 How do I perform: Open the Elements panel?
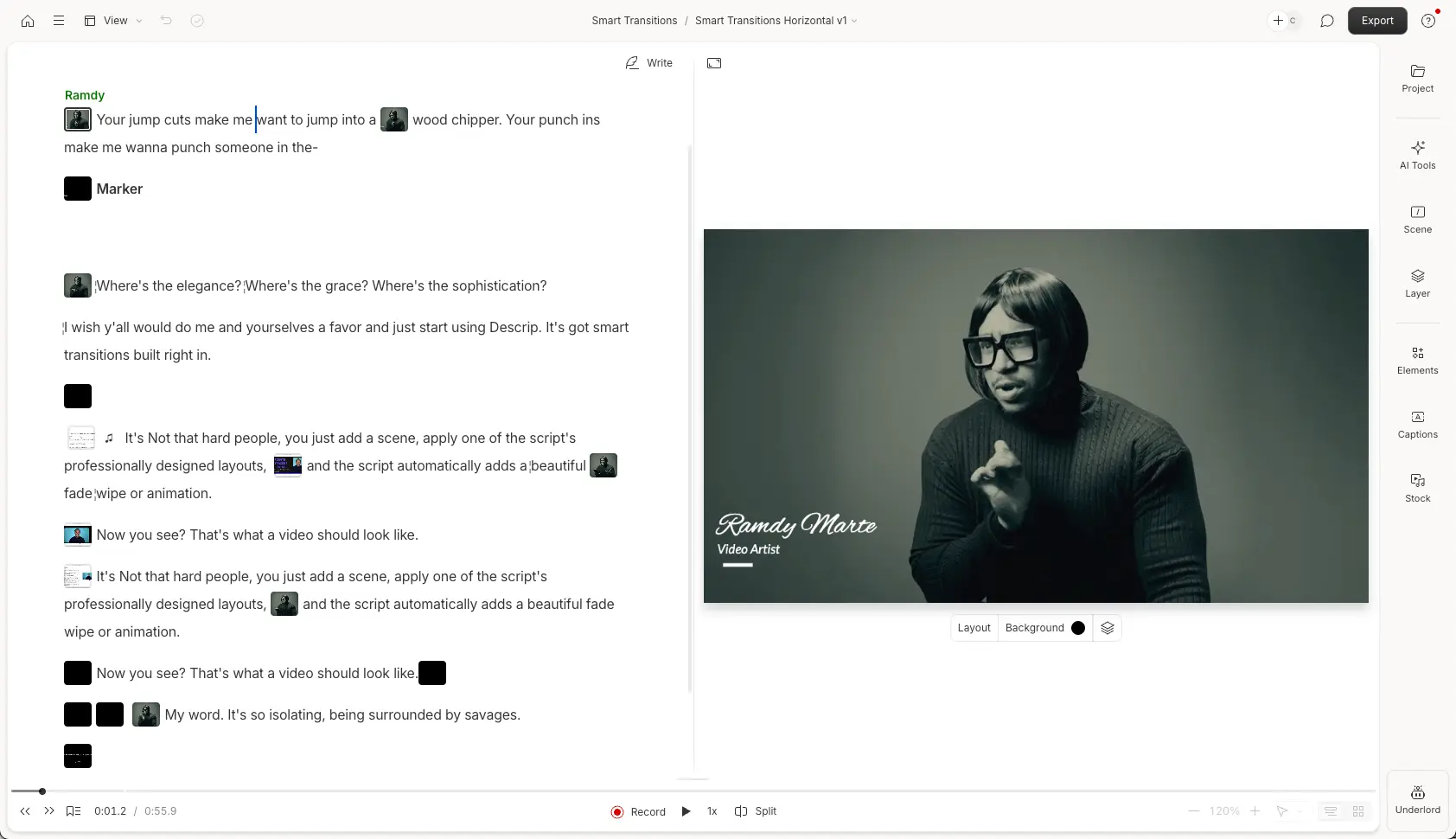(x=1418, y=361)
